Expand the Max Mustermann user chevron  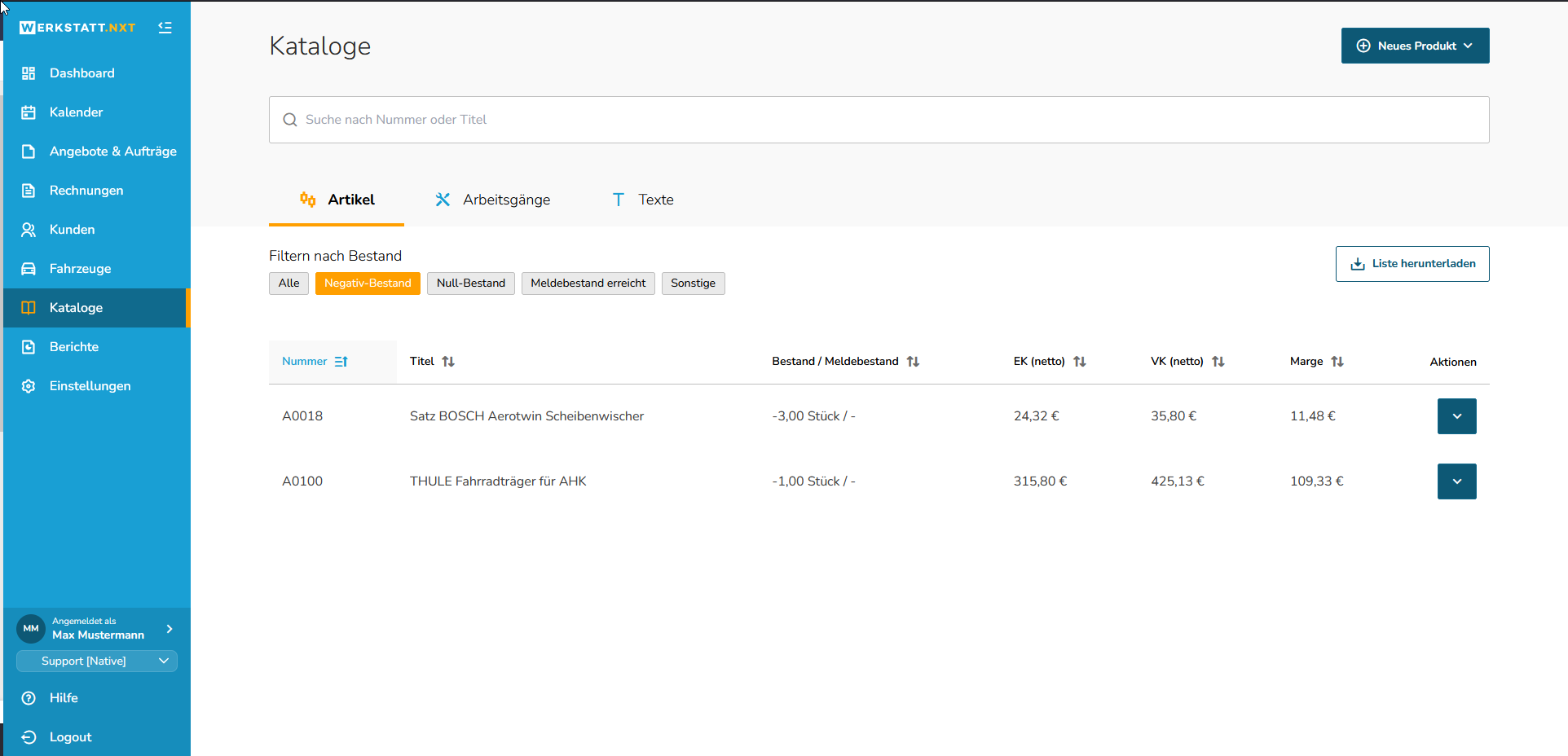170,629
